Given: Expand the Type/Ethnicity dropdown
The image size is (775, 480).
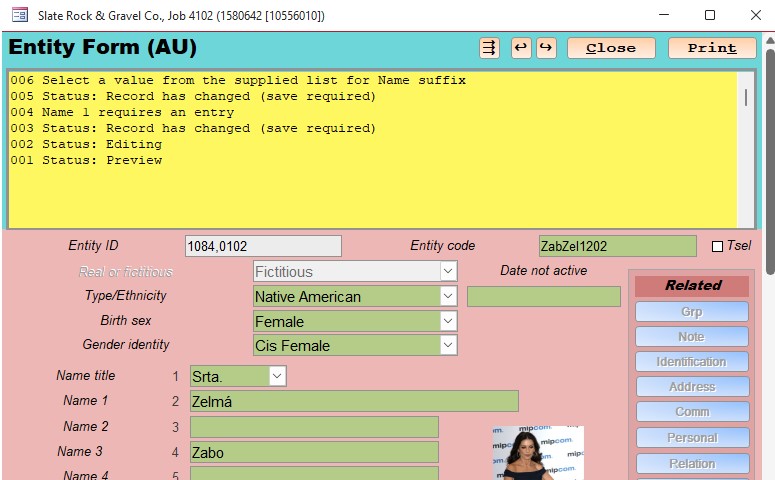Looking at the screenshot, I should (x=448, y=296).
